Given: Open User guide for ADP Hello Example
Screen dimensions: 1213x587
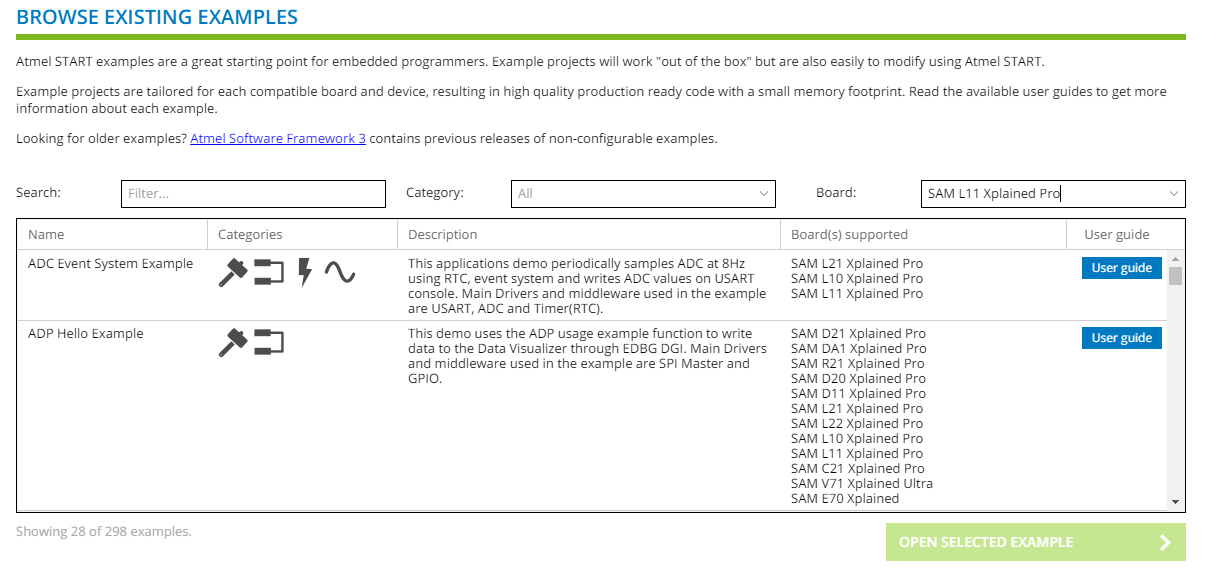Looking at the screenshot, I should click(1122, 338).
